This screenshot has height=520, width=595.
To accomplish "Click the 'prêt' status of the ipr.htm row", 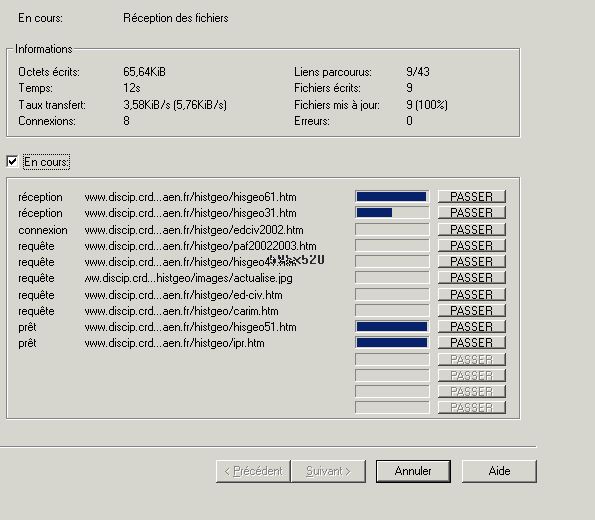I will point(27,343).
